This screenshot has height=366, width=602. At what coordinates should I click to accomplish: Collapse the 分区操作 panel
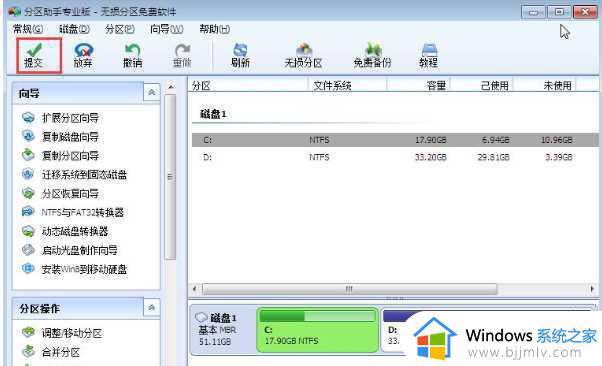point(152,308)
